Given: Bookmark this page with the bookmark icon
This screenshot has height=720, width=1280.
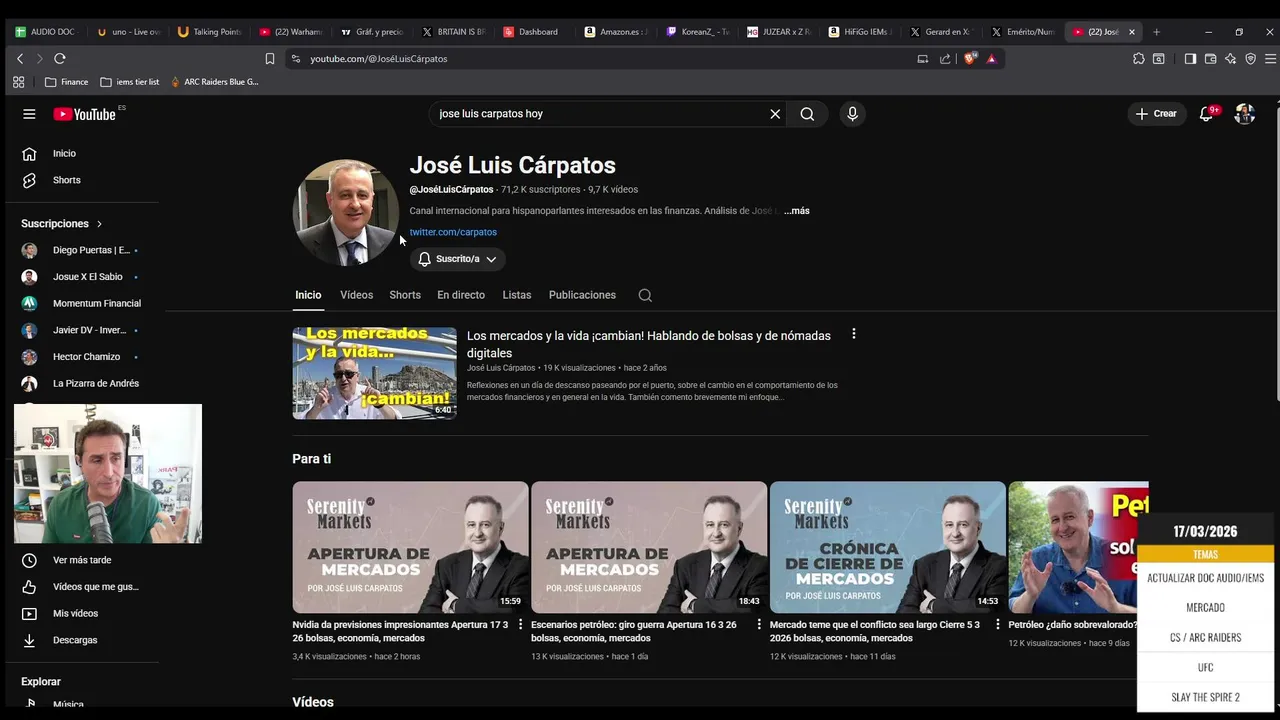Looking at the screenshot, I should click(269, 59).
